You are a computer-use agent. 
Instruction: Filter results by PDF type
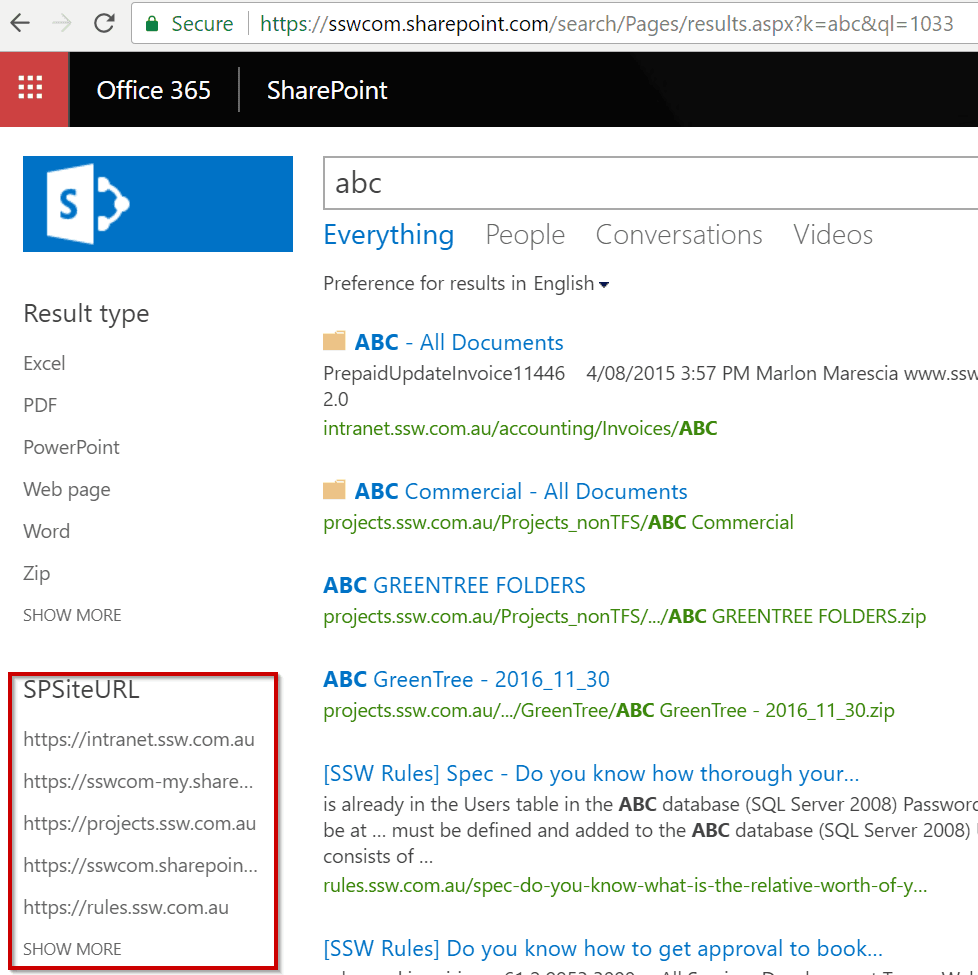coord(40,405)
